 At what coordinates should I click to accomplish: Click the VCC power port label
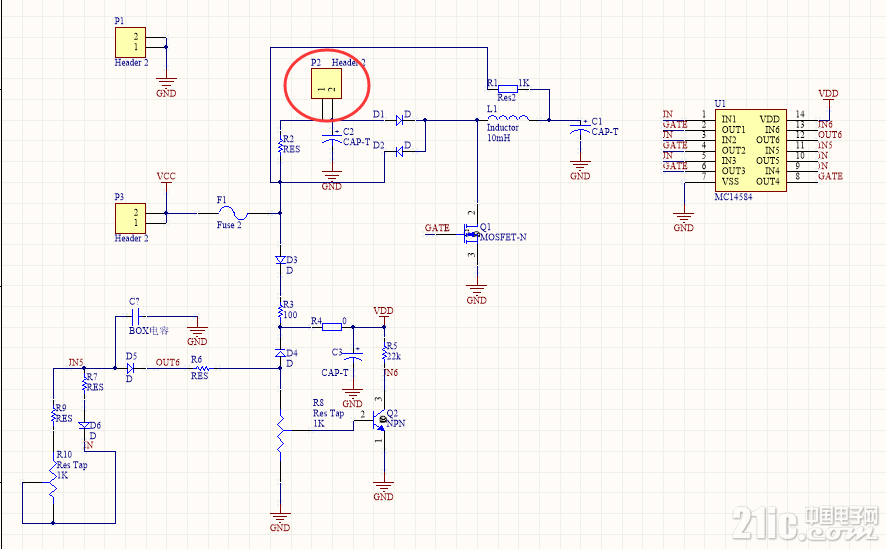(166, 177)
